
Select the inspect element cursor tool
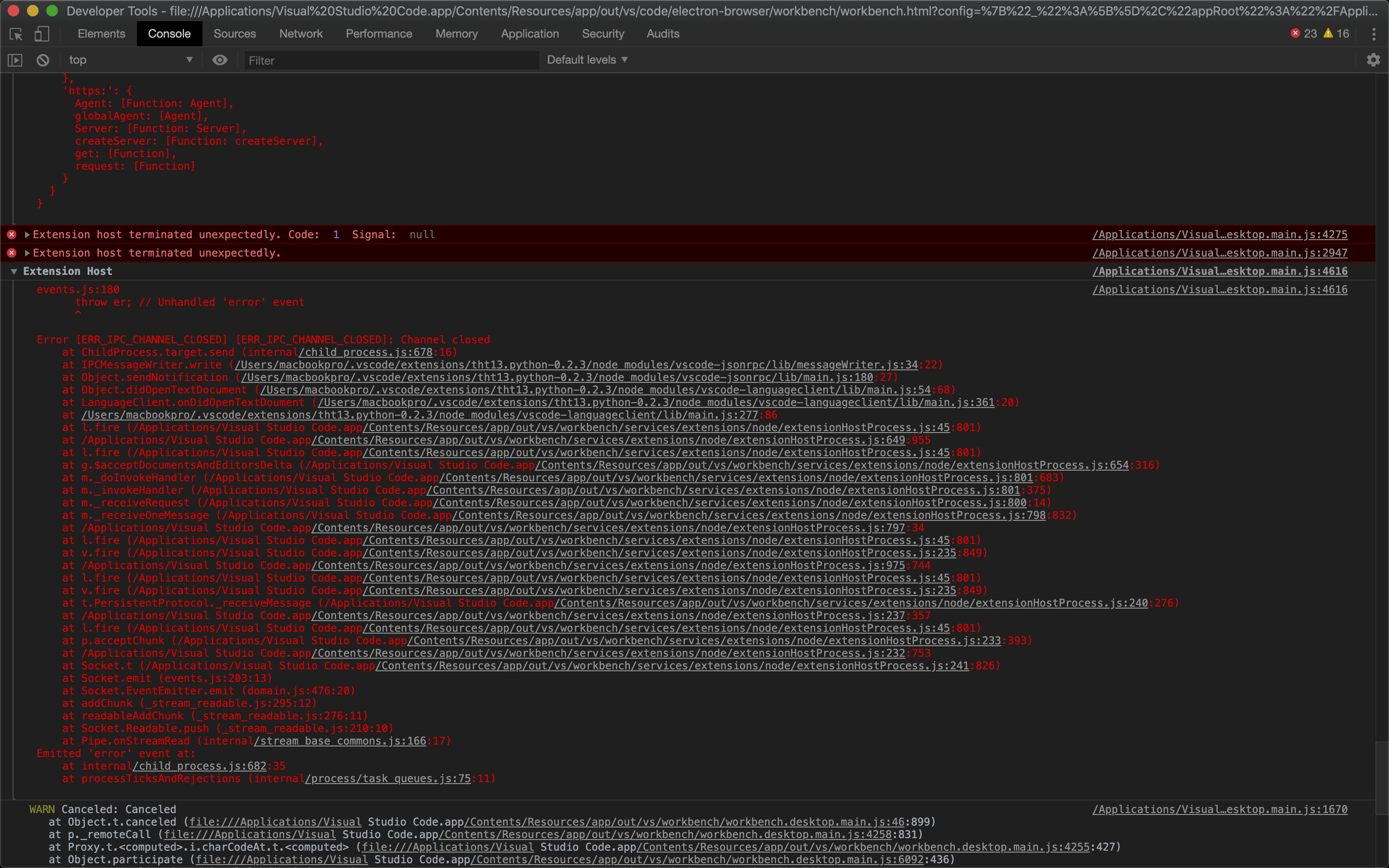click(x=15, y=34)
